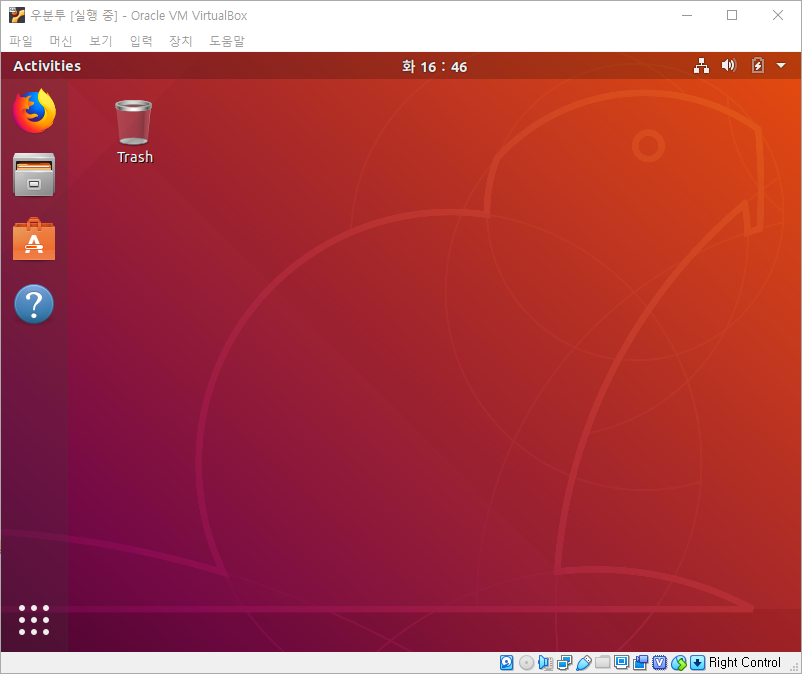Viewport: 802px width, 674px height.
Task: Minimize the VirtualBox window
Action: (687, 15)
